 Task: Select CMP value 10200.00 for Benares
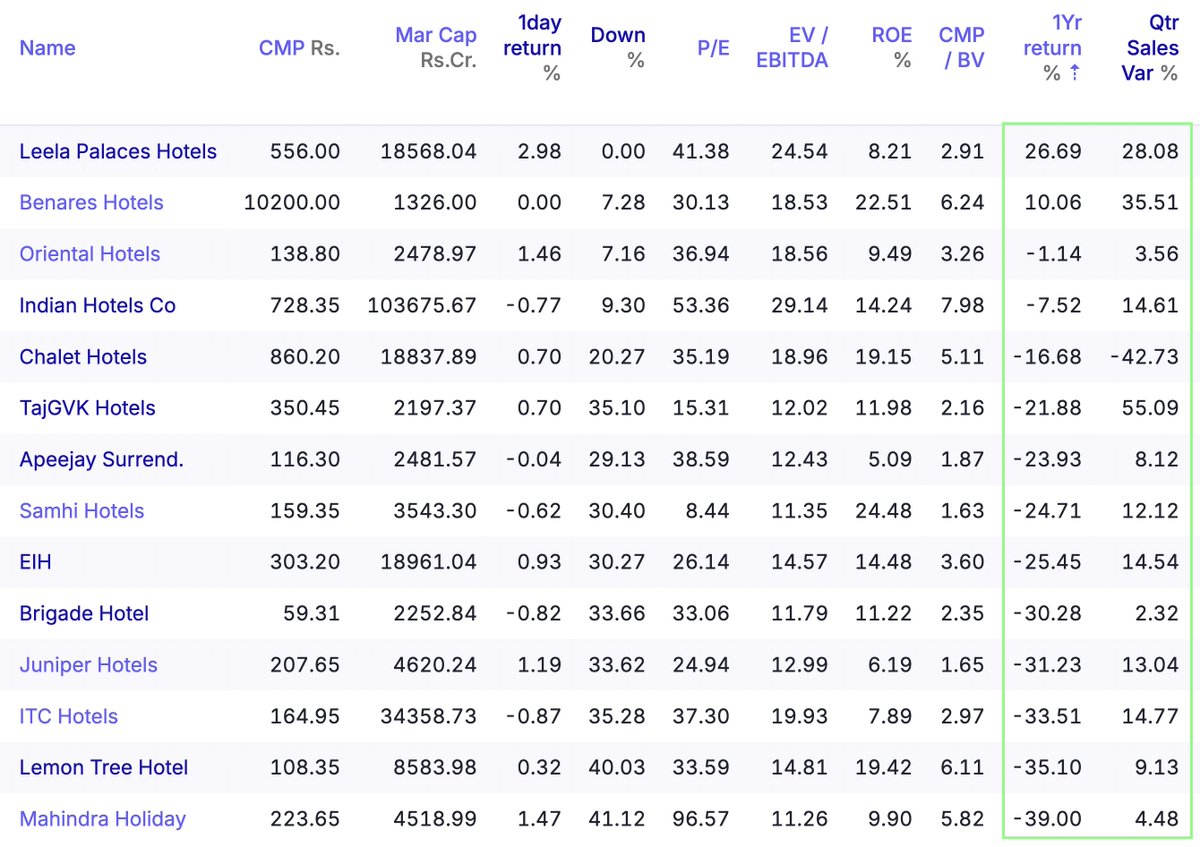point(292,203)
